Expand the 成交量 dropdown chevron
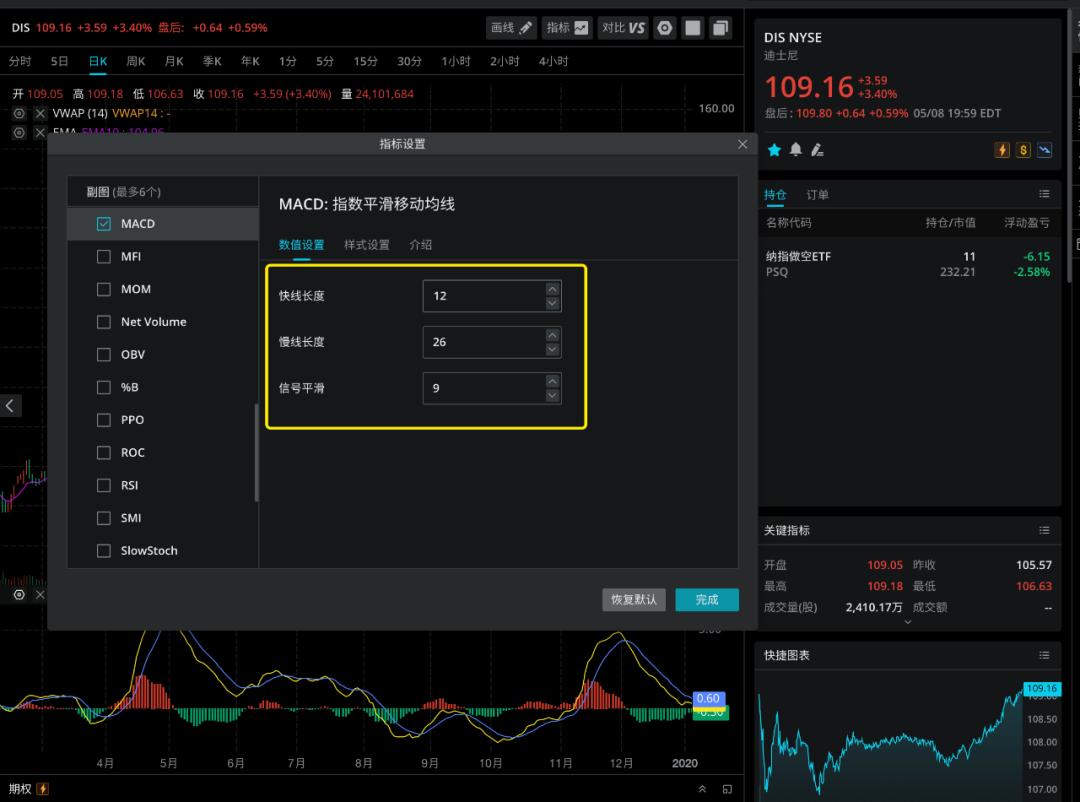Screen dimensions: 1080x802 [x=907, y=620]
